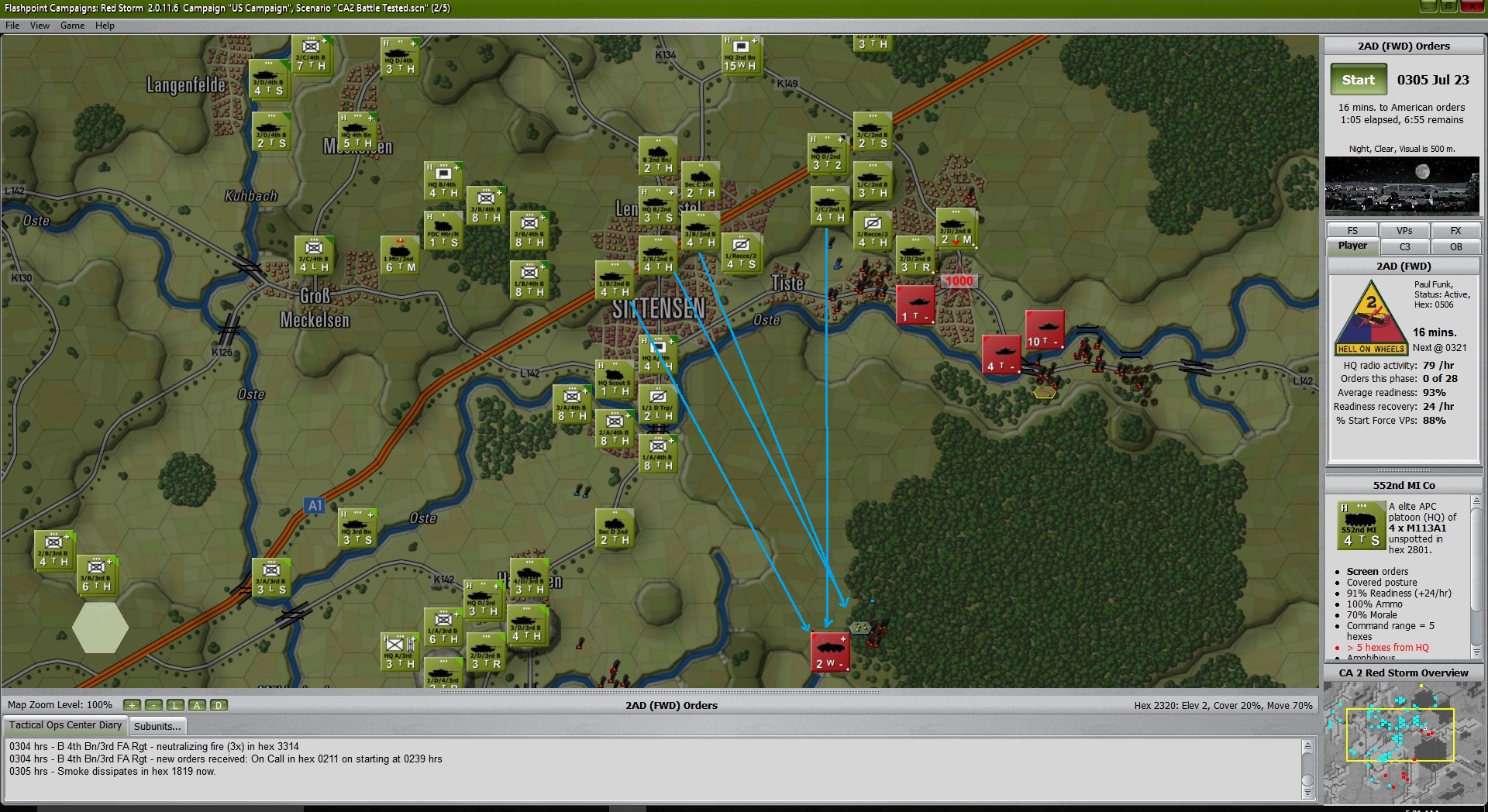Screen dimensions: 1488x812
Task: Select the red enemy counter 4 T near the river
Action: [1001, 355]
